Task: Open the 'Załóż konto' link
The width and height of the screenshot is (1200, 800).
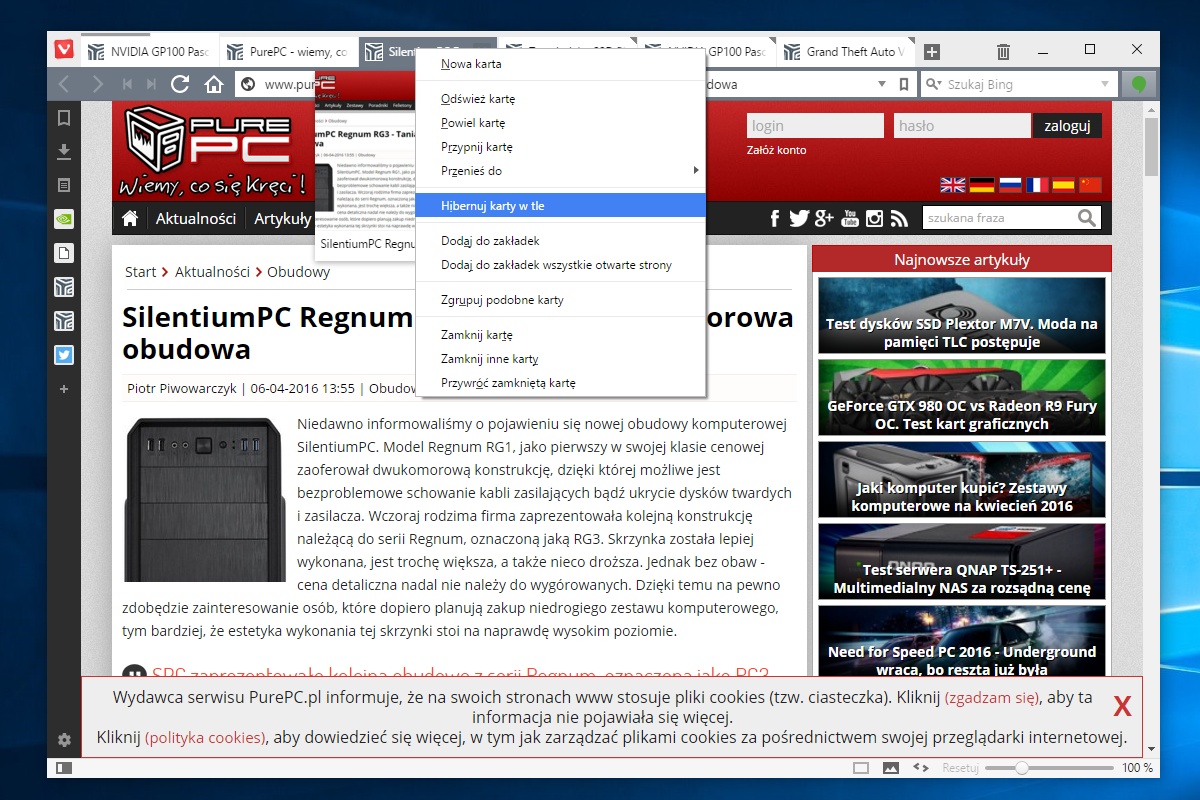Action: [776, 150]
